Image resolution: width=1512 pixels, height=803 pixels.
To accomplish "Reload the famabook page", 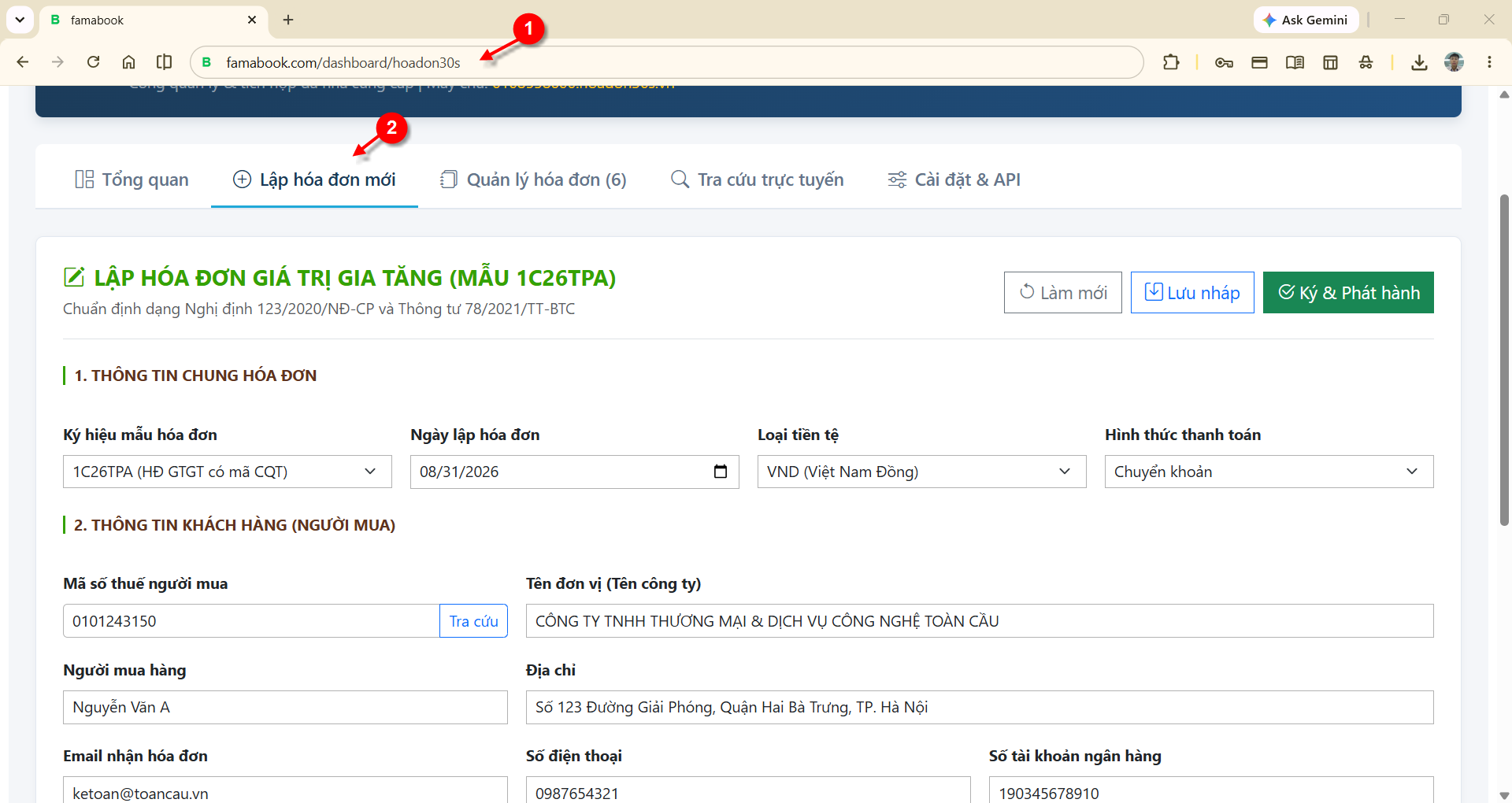I will tap(93, 62).
